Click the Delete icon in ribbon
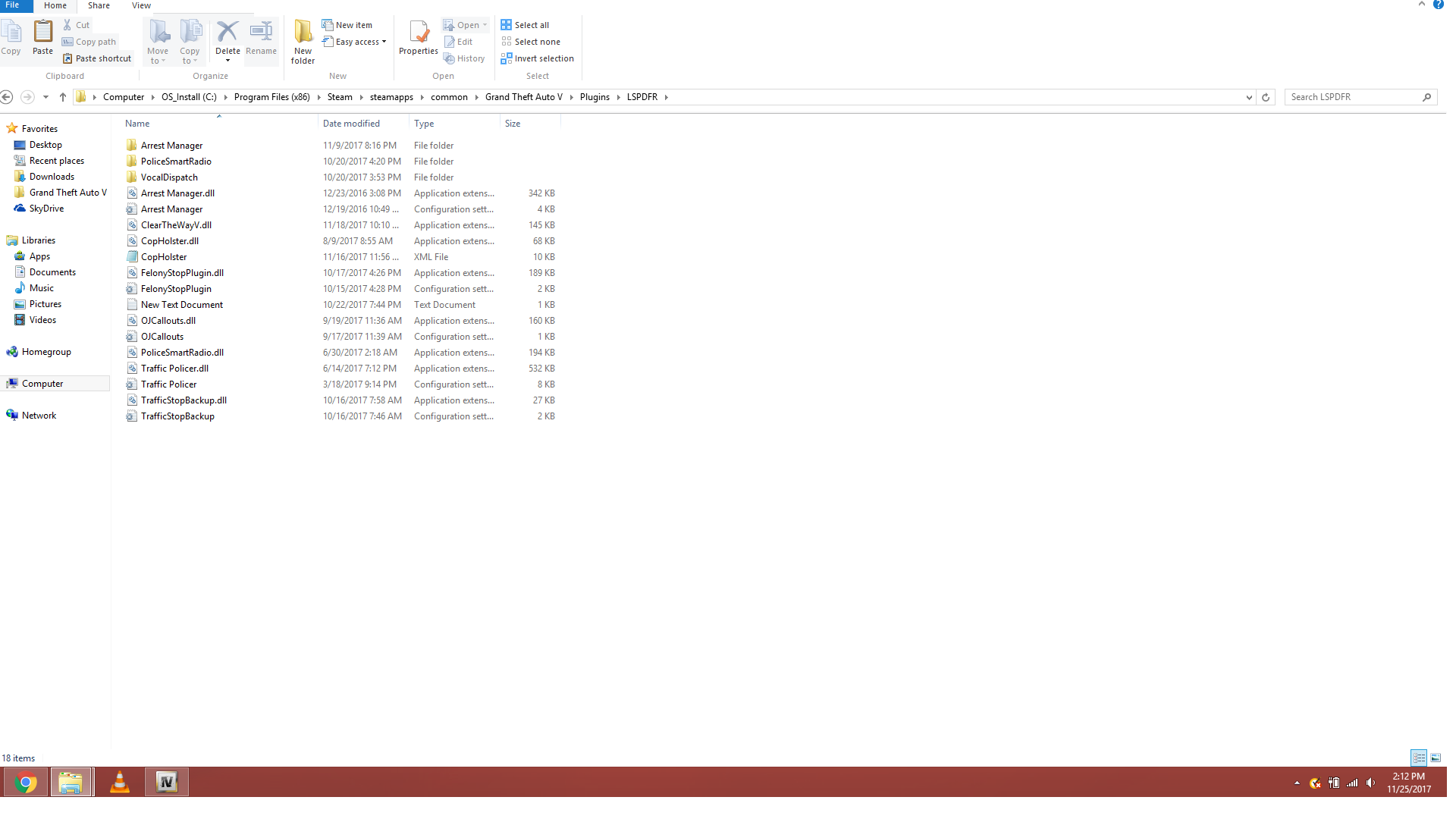This screenshot has height=819, width=1456. coord(227,33)
